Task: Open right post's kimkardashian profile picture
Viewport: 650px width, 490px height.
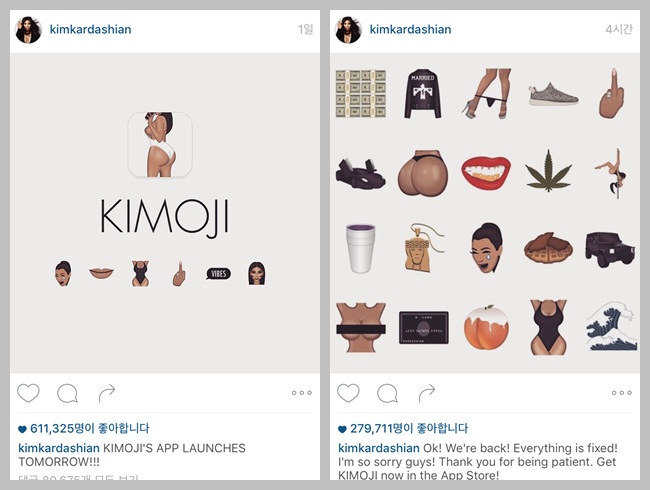Action: pos(349,30)
